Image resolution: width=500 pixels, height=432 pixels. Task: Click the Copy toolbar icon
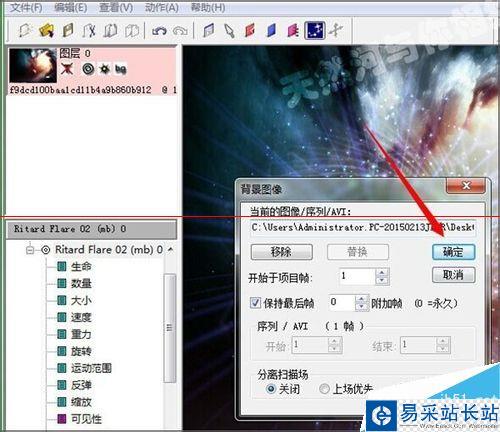[x=110, y=31]
